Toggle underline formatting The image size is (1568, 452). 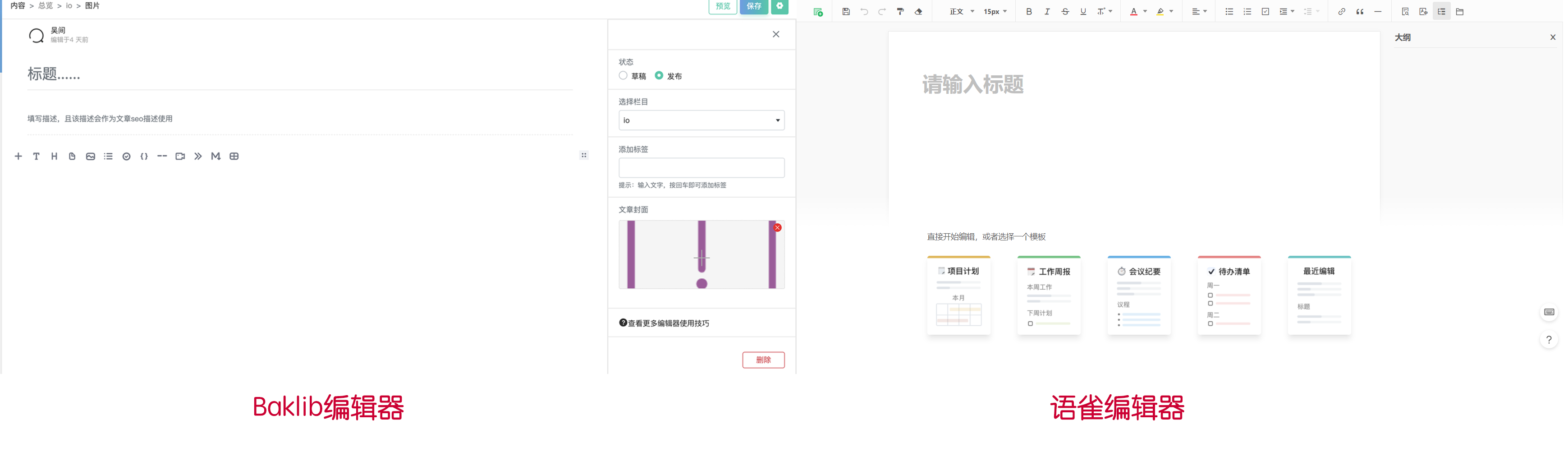(1083, 12)
